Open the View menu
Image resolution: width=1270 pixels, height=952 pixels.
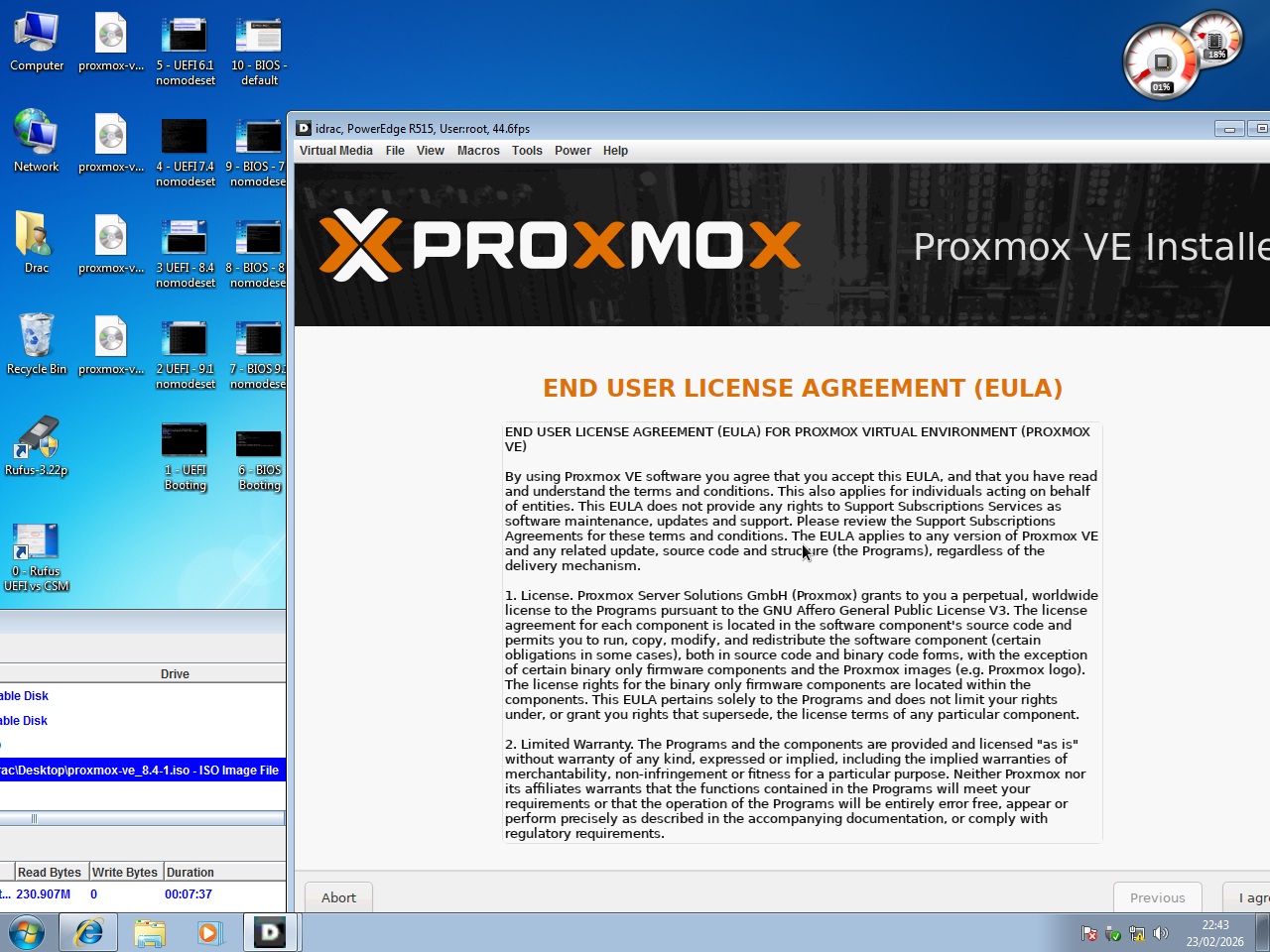coord(431,151)
